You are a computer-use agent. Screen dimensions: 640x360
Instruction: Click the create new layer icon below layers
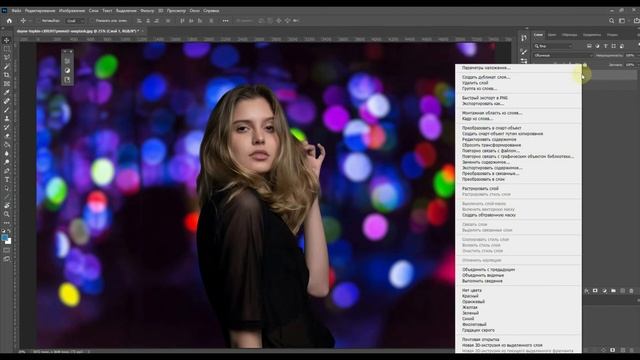[622, 291]
